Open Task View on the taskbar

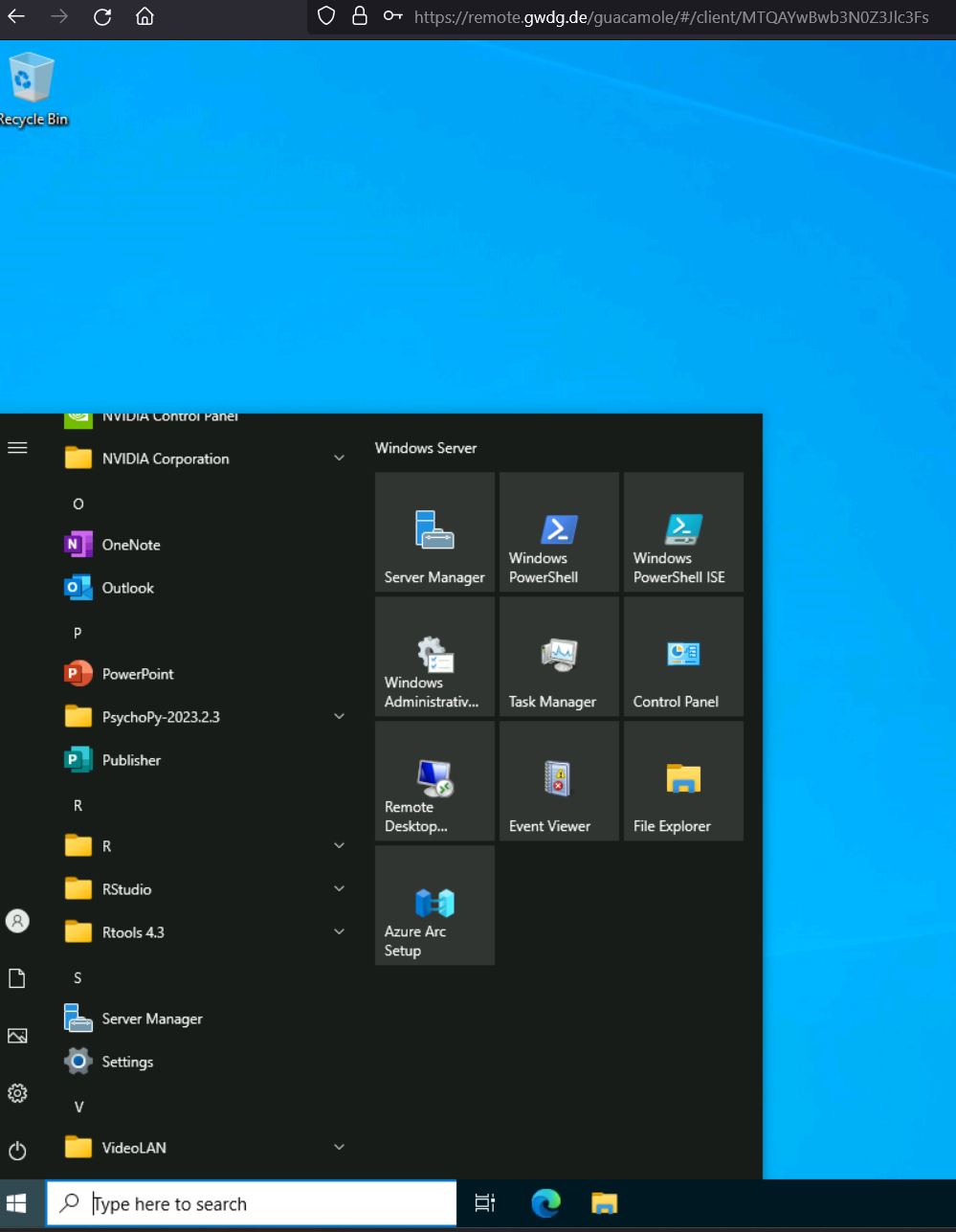pyautogui.click(x=485, y=1204)
